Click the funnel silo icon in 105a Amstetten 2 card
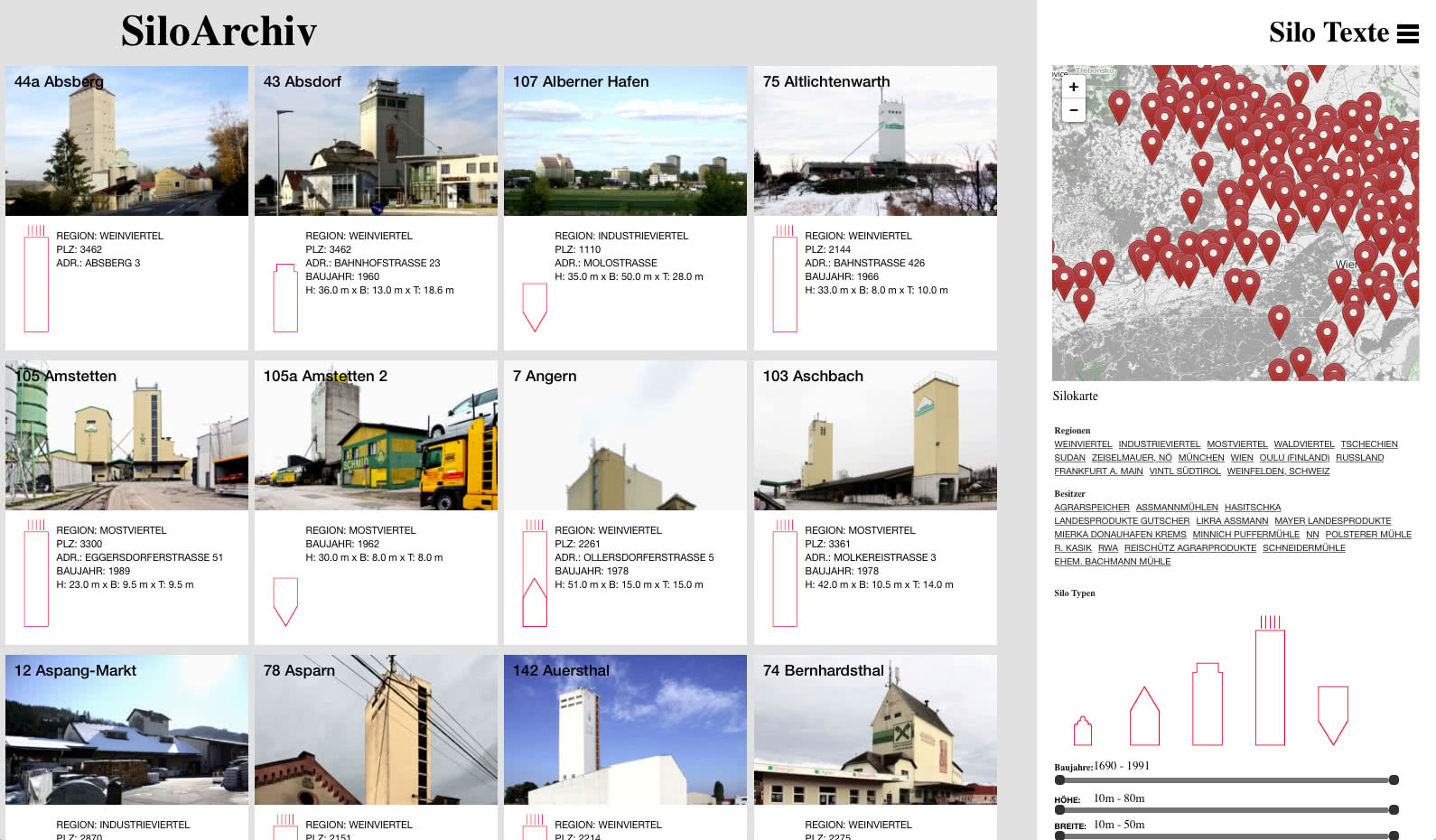This screenshot has height=840, width=1436. (285, 602)
